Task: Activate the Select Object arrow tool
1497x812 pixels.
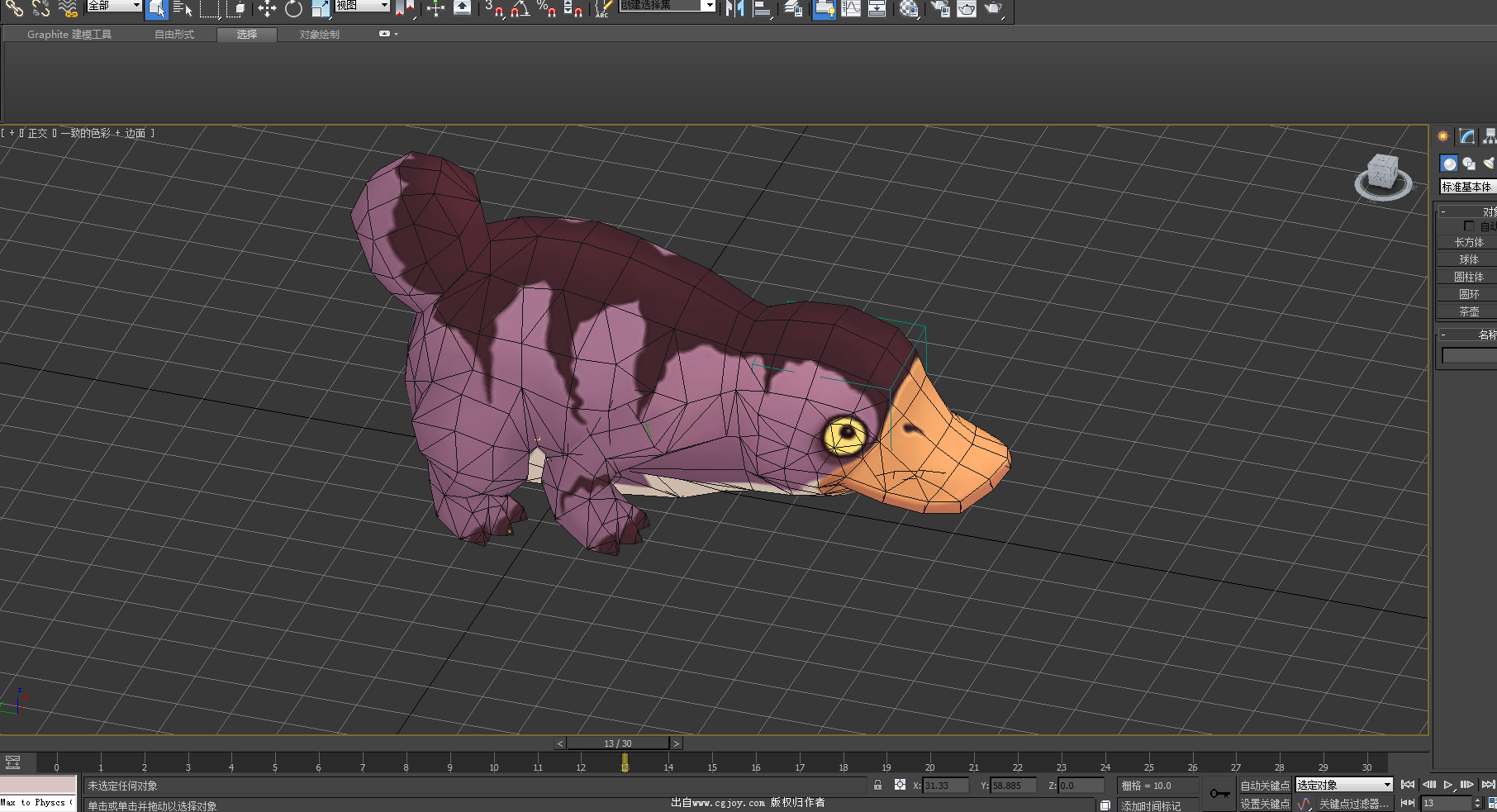Action: pos(156,8)
